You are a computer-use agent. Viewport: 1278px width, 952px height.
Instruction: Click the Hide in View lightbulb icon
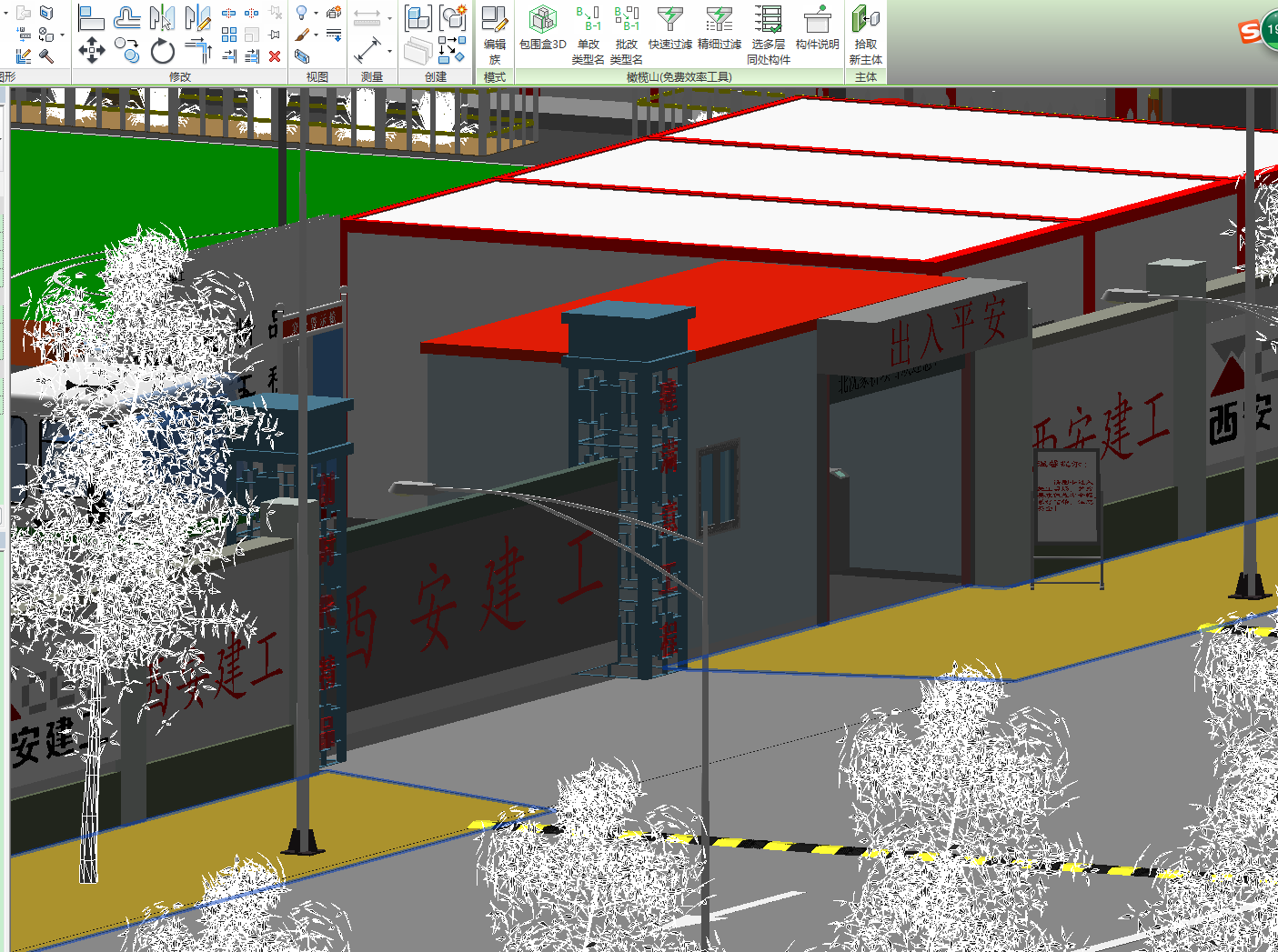(301, 13)
